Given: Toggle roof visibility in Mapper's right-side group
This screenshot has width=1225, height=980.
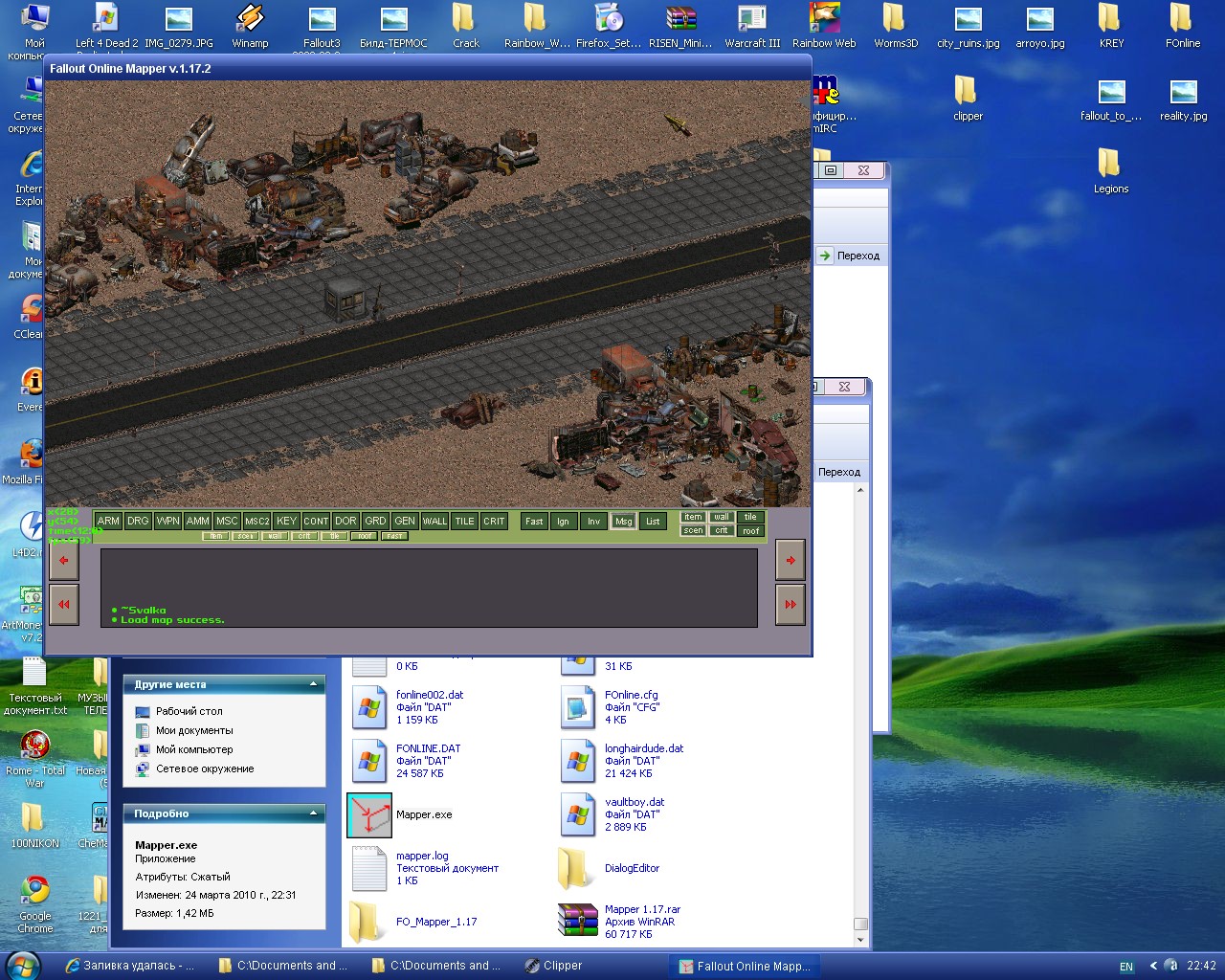Looking at the screenshot, I should [750, 530].
